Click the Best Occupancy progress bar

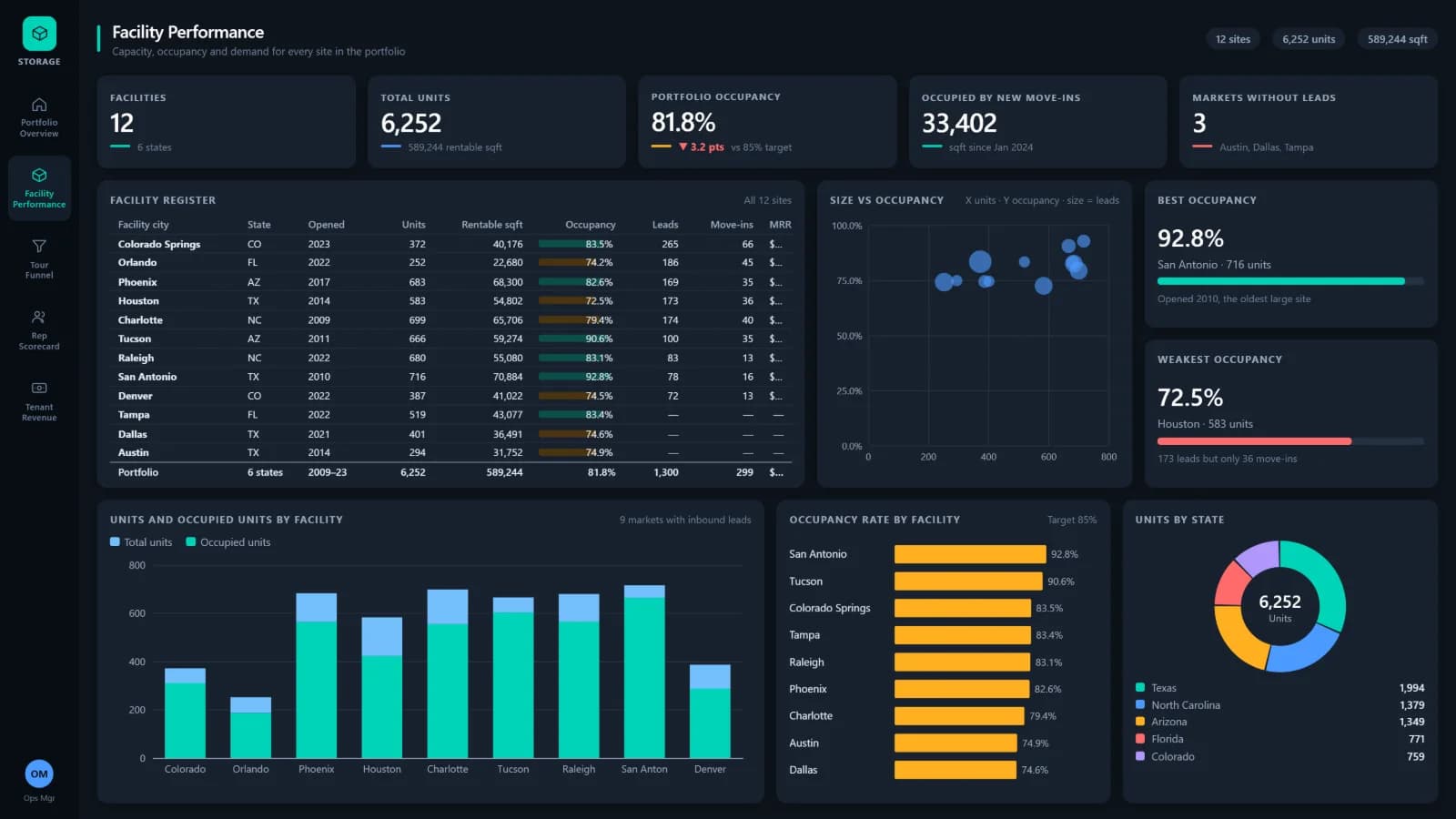pos(1290,281)
